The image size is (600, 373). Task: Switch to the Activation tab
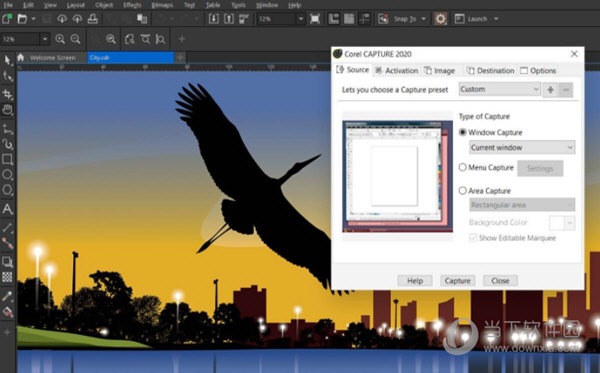tap(396, 71)
